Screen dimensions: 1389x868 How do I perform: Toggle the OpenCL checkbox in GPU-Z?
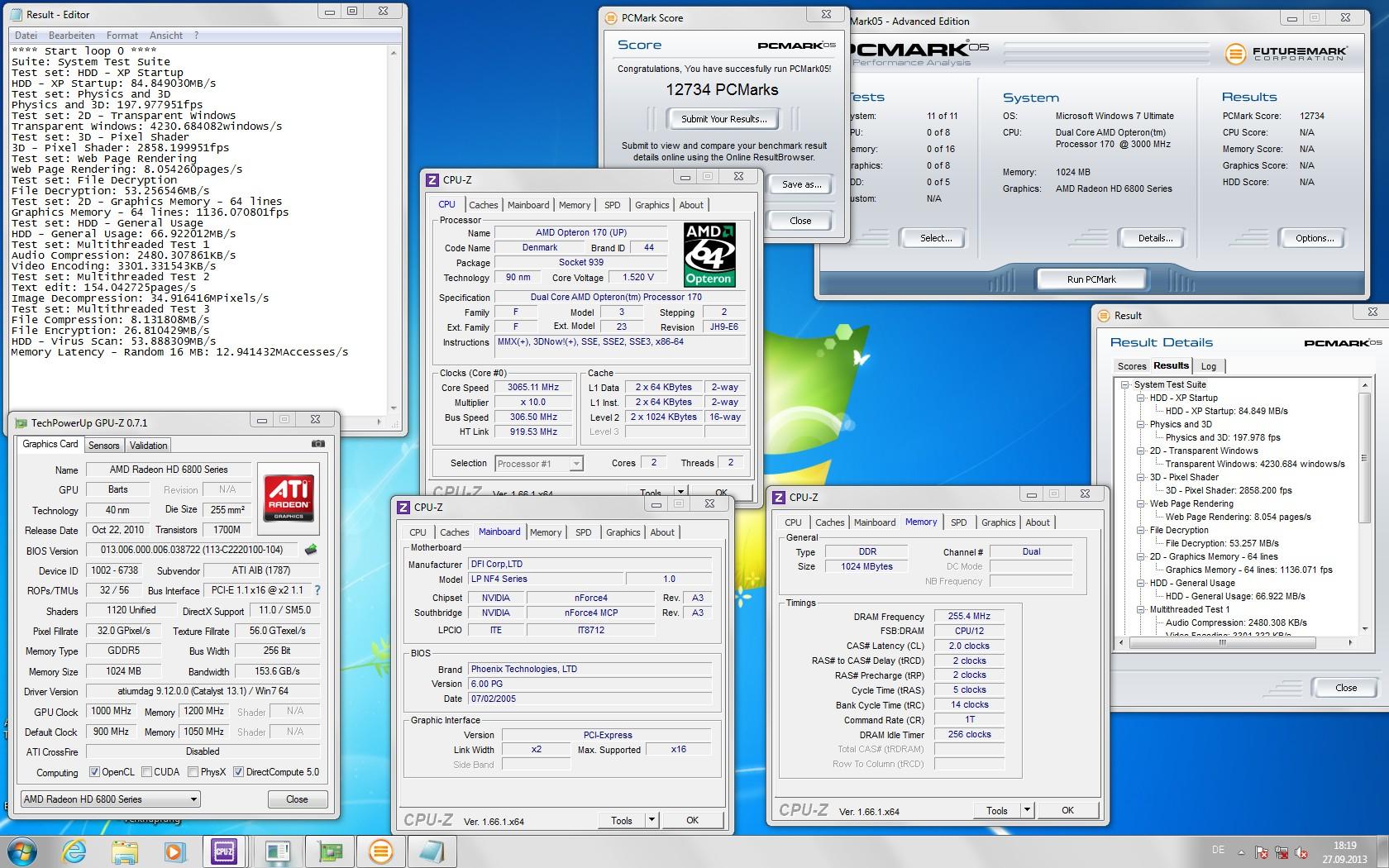click(x=94, y=772)
